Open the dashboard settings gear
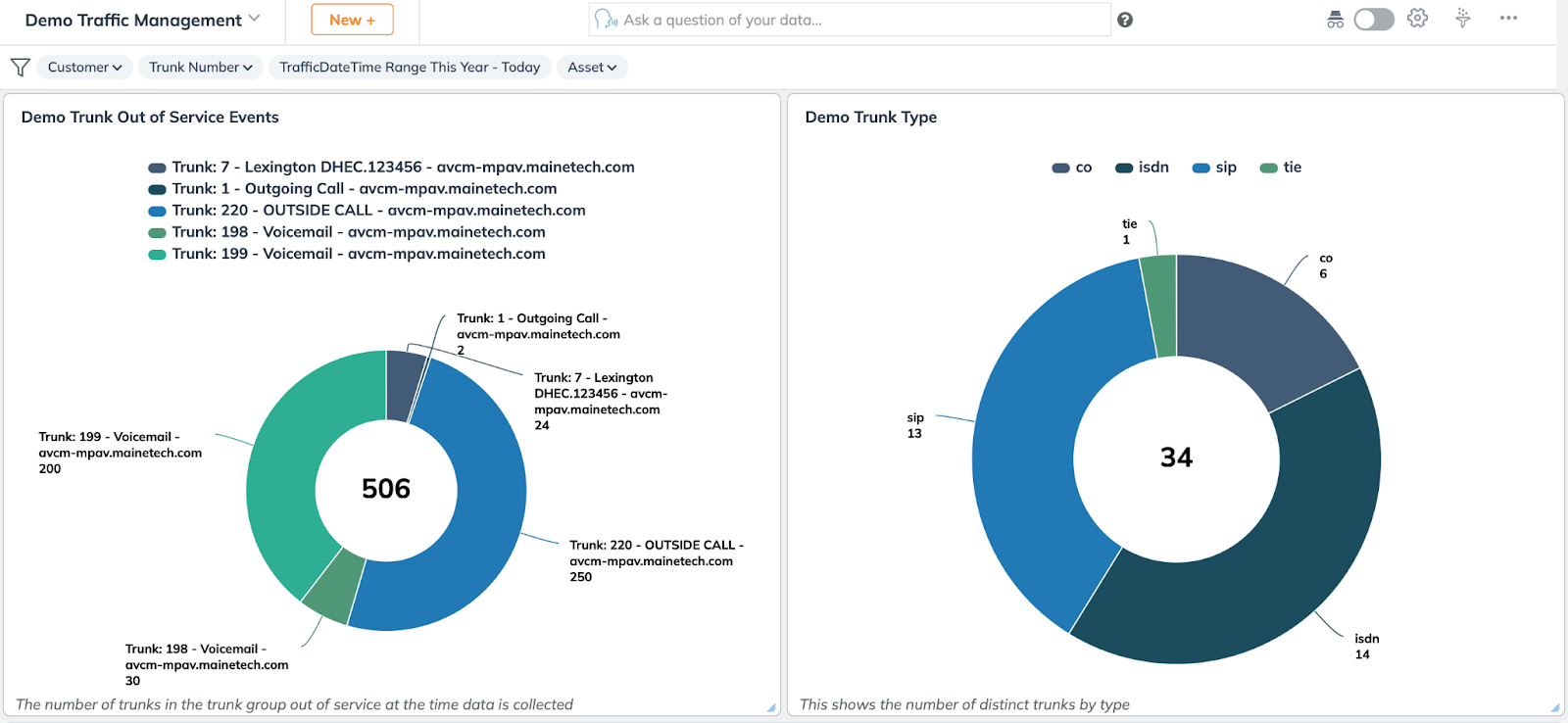The height and width of the screenshot is (723, 1568). coord(1417,19)
